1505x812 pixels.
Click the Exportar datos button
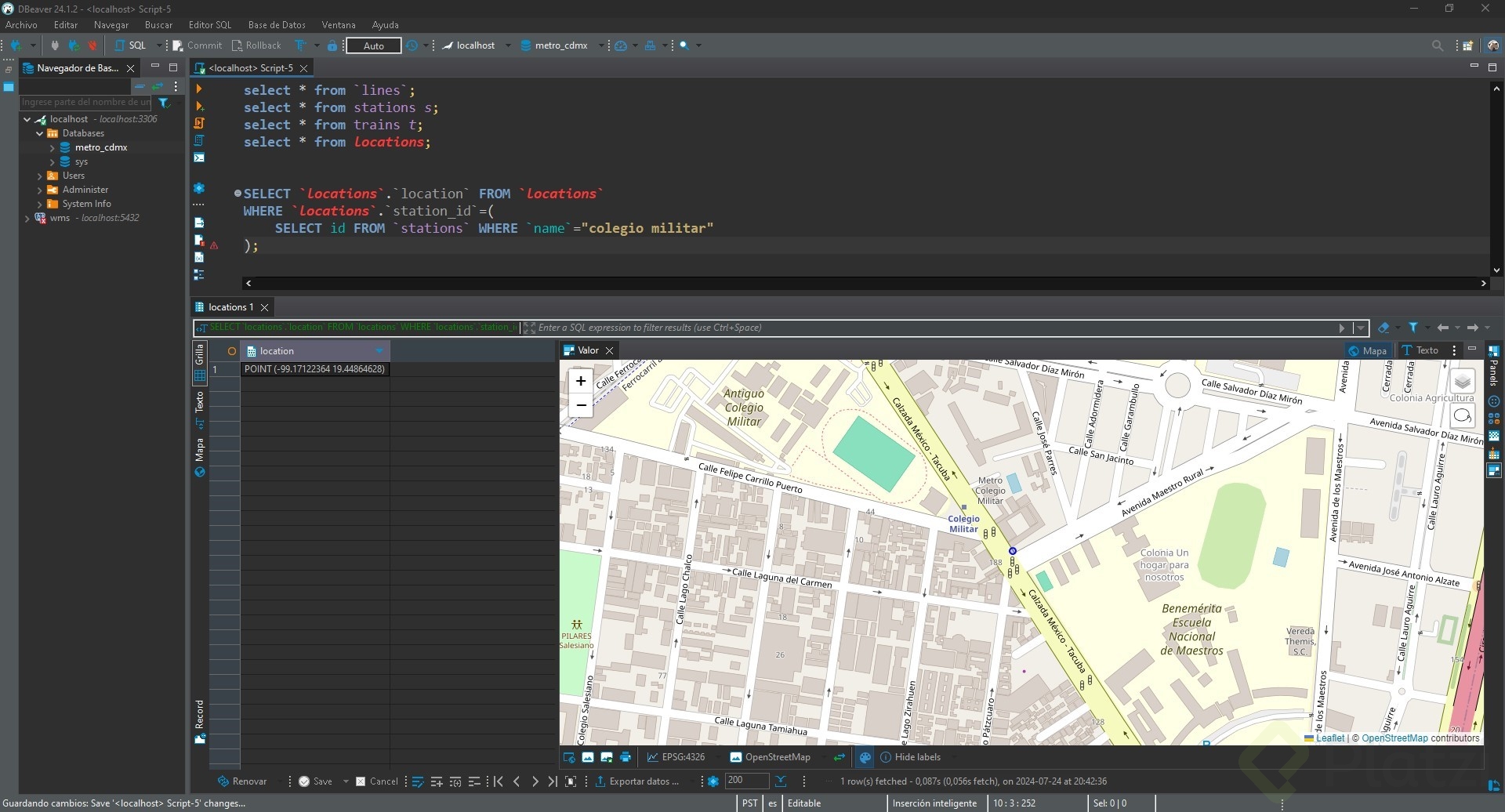click(x=637, y=781)
